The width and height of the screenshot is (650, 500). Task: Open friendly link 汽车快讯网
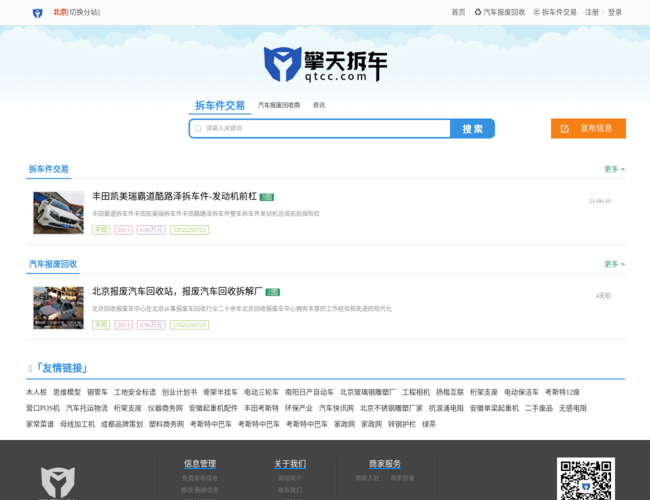click(337, 408)
